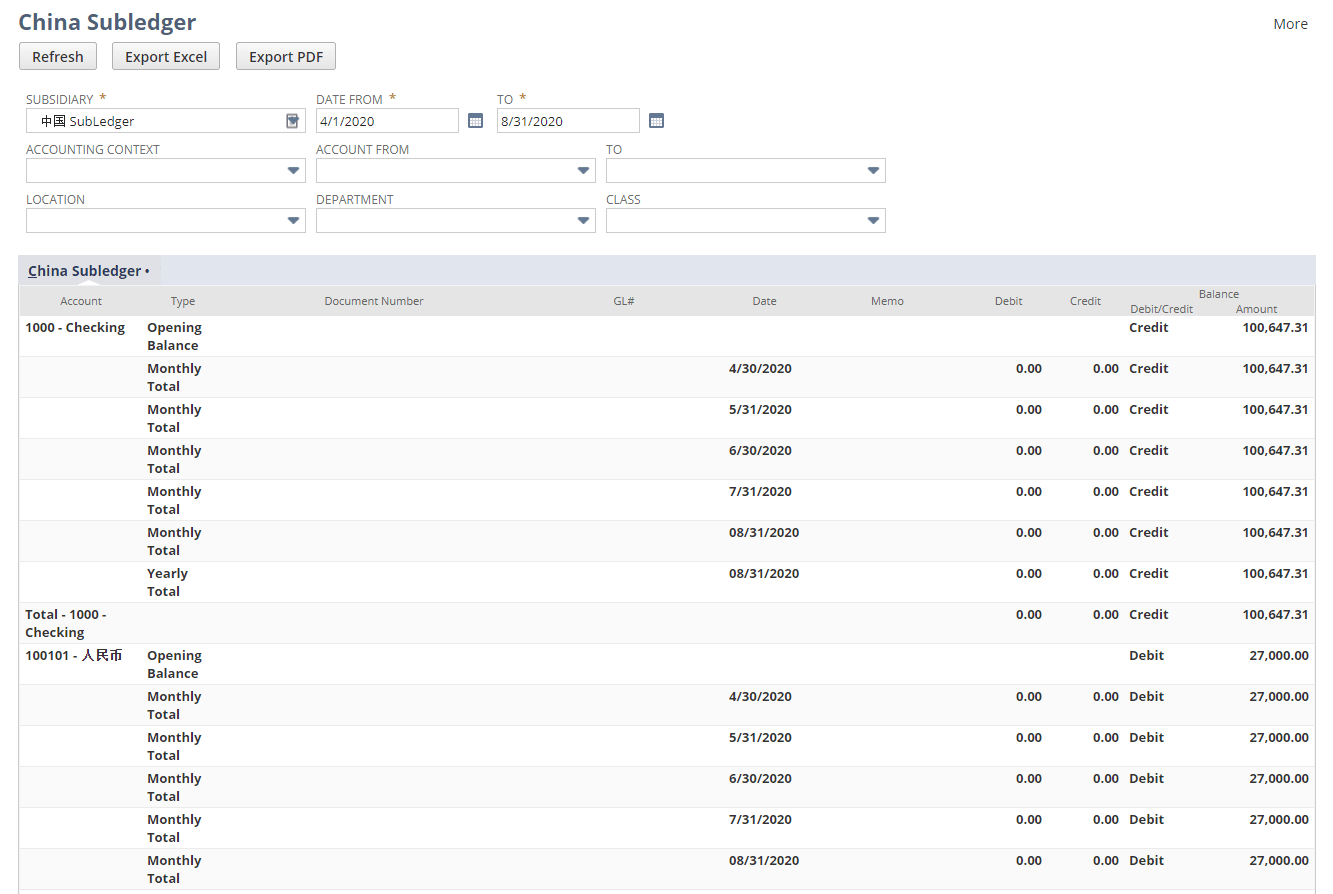
Task: Click the 7/31/2020 date under account 100101
Action: point(760,820)
